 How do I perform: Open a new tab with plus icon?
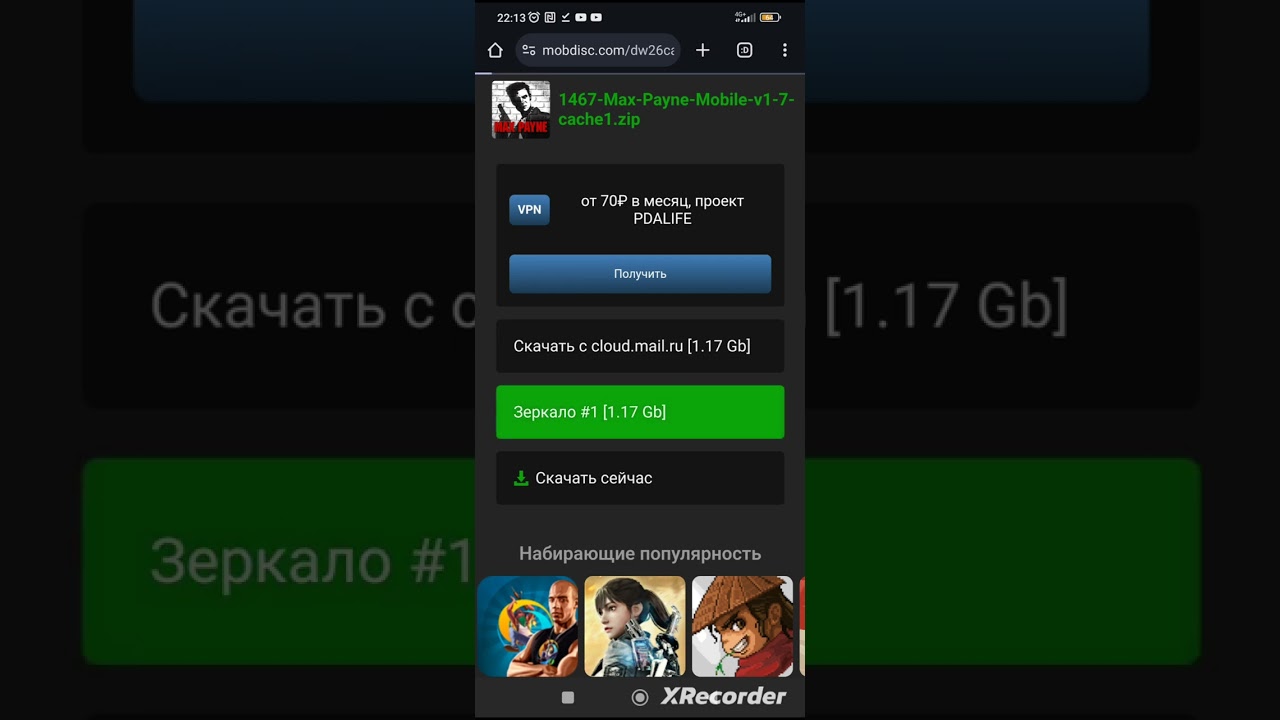click(703, 50)
